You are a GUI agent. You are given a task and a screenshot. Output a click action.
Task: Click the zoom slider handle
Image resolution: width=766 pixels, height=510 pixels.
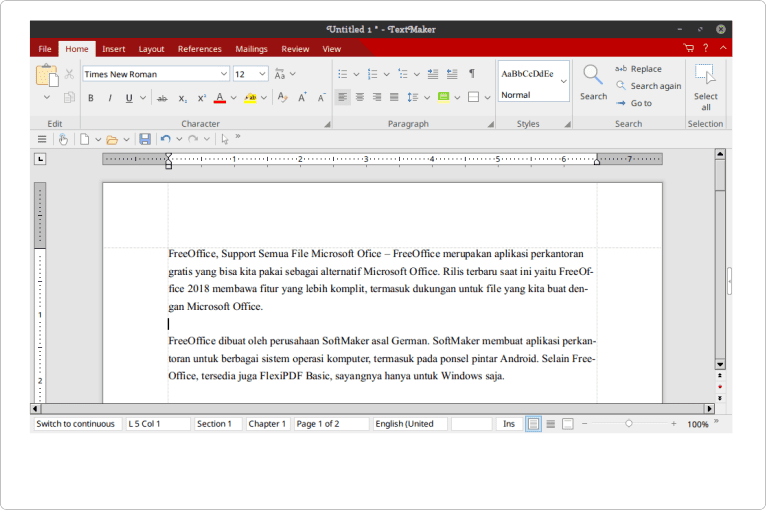(x=629, y=424)
